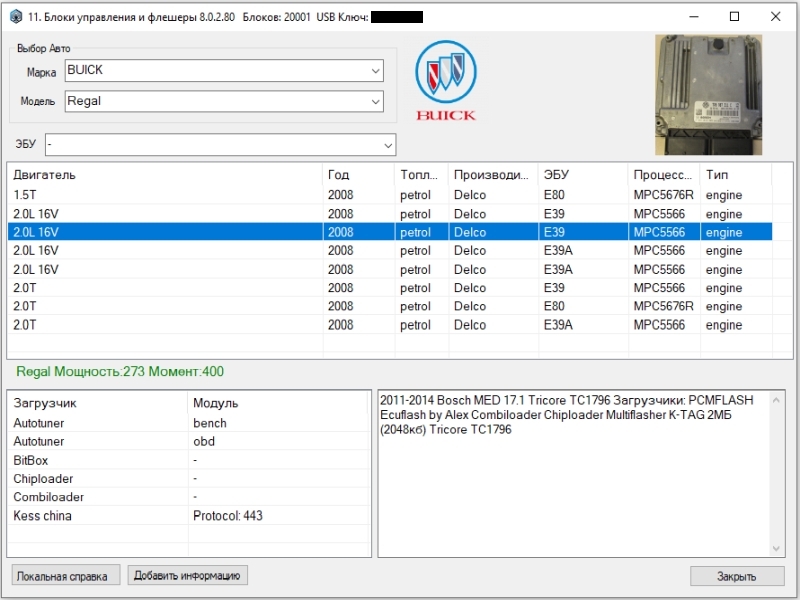
Task: Click the description box scroll down arrow
Action: [776, 549]
